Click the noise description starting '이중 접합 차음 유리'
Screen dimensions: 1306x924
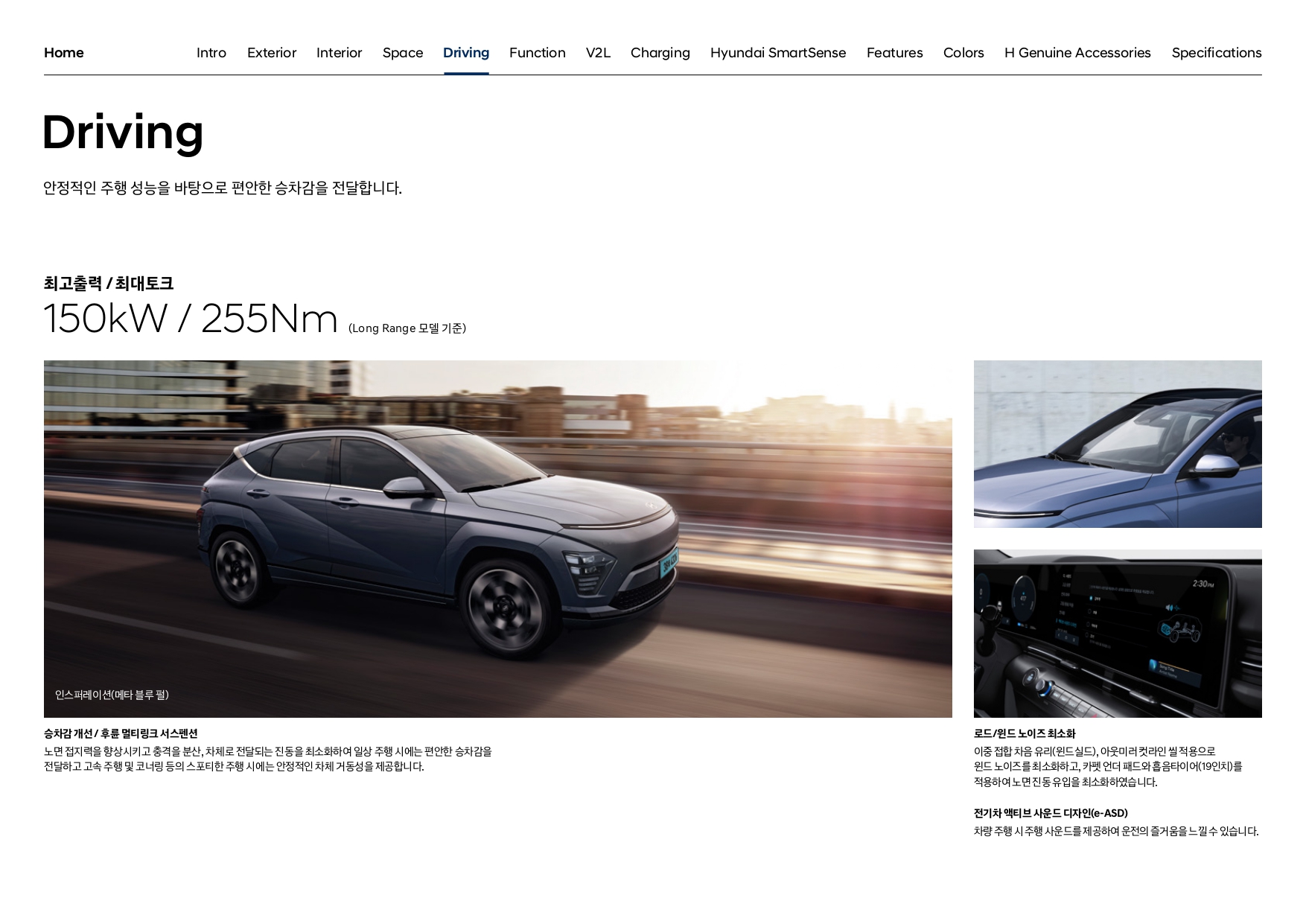tap(1108, 767)
